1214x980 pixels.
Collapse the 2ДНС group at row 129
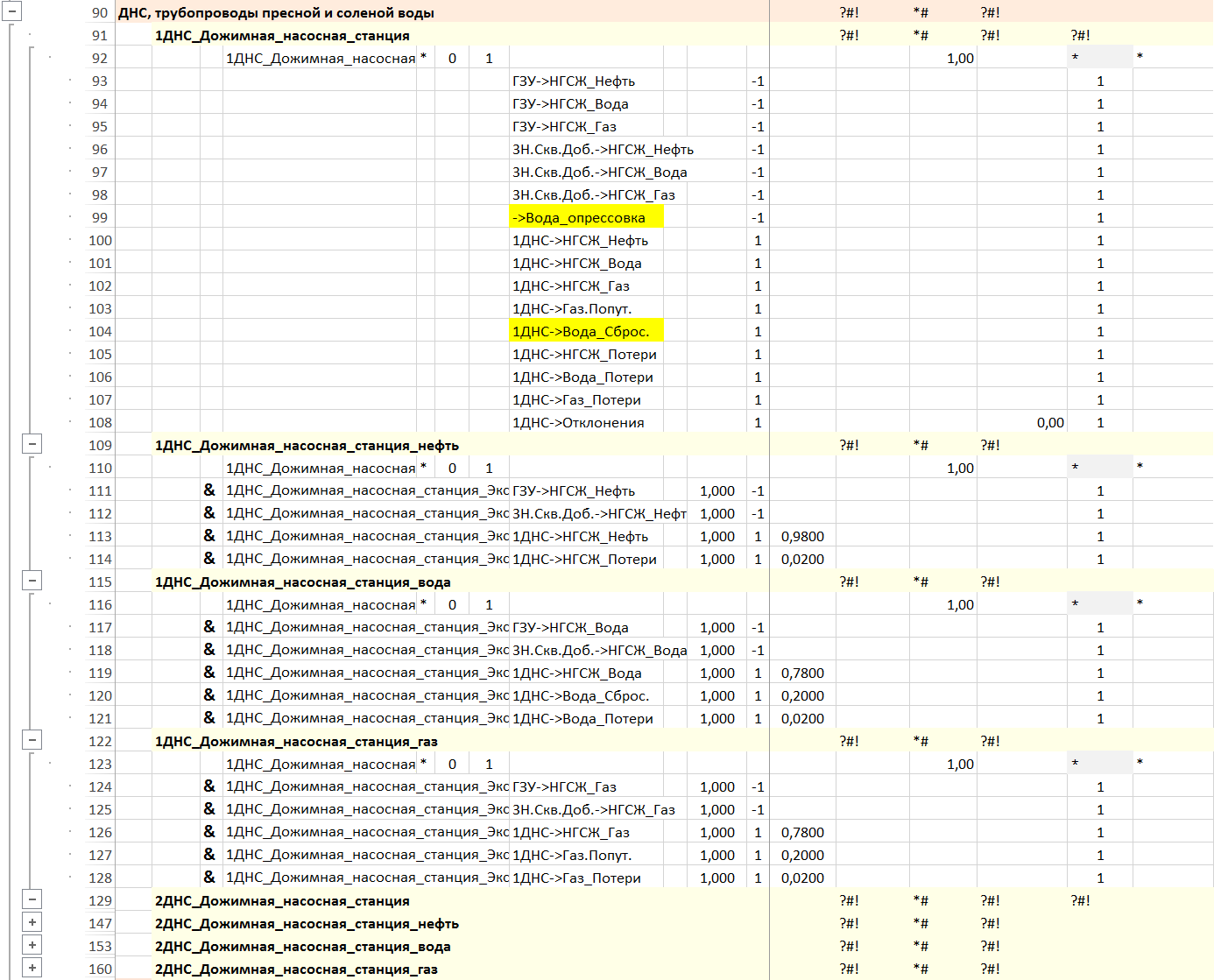tap(32, 899)
